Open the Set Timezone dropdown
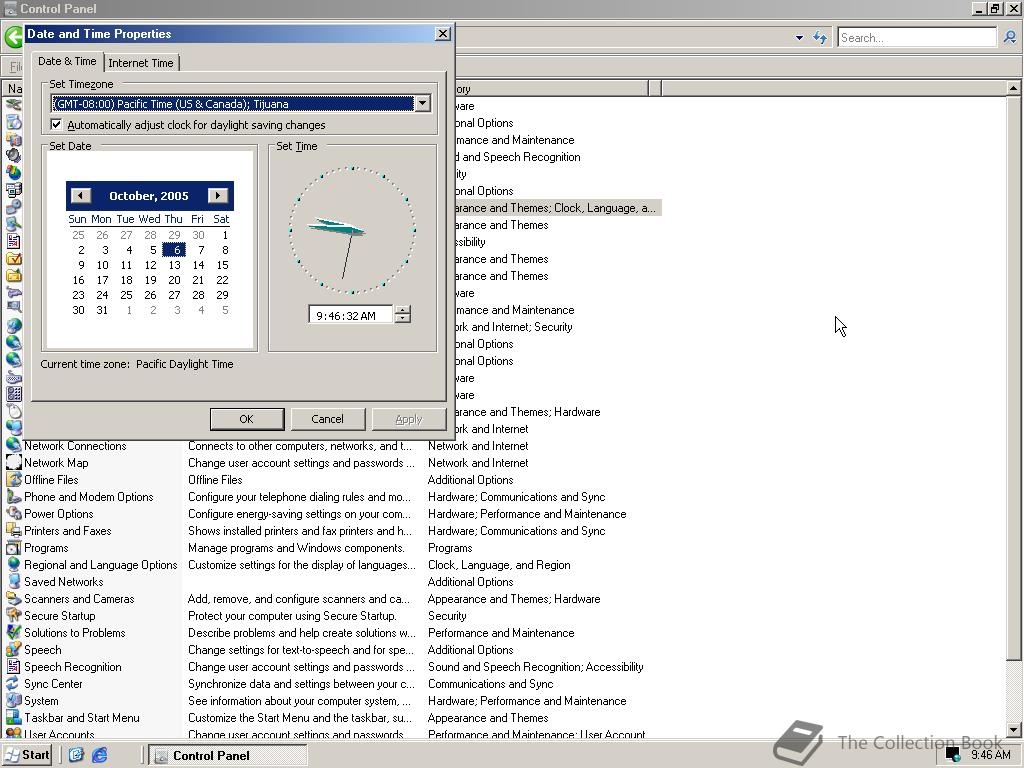This screenshot has height=768, width=1024. coord(423,103)
